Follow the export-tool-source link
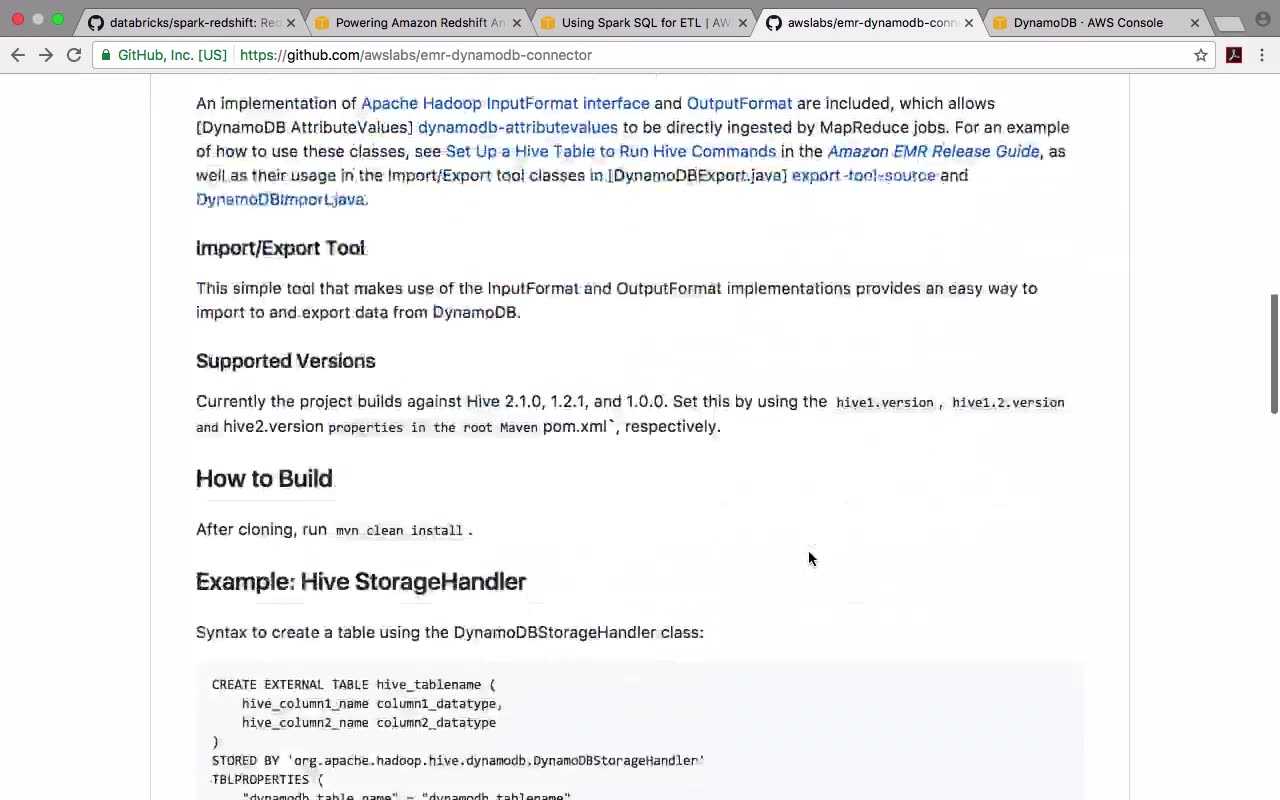The width and height of the screenshot is (1280, 800). tap(864, 175)
